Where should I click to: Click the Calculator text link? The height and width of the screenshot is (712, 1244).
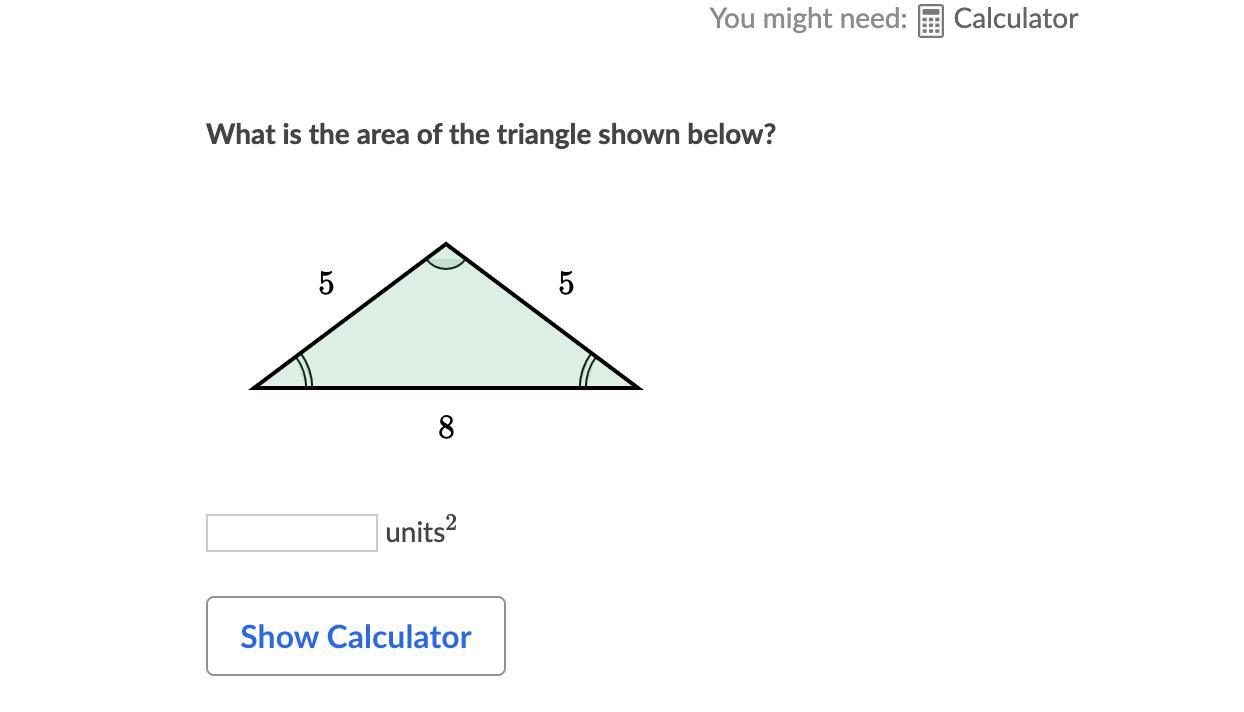point(1015,19)
